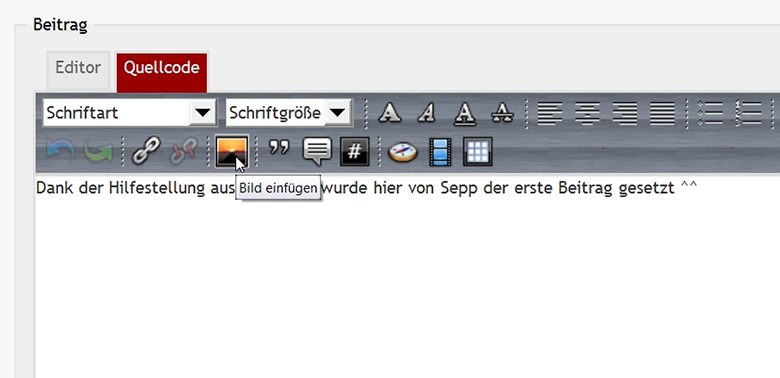Insert a table with grid icon
This screenshot has width=780, height=378.
click(x=478, y=151)
